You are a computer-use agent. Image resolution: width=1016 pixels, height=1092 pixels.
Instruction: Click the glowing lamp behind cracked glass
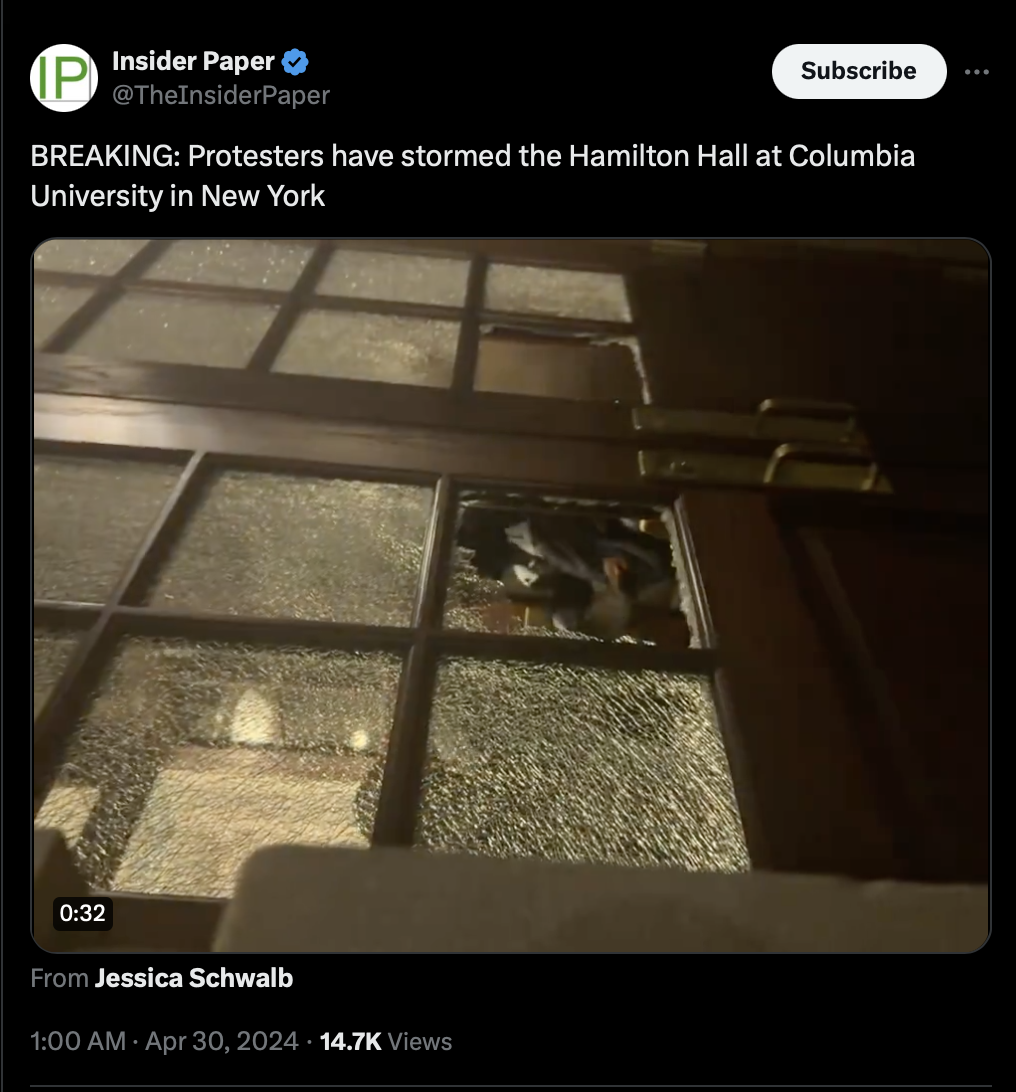tap(254, 717)
